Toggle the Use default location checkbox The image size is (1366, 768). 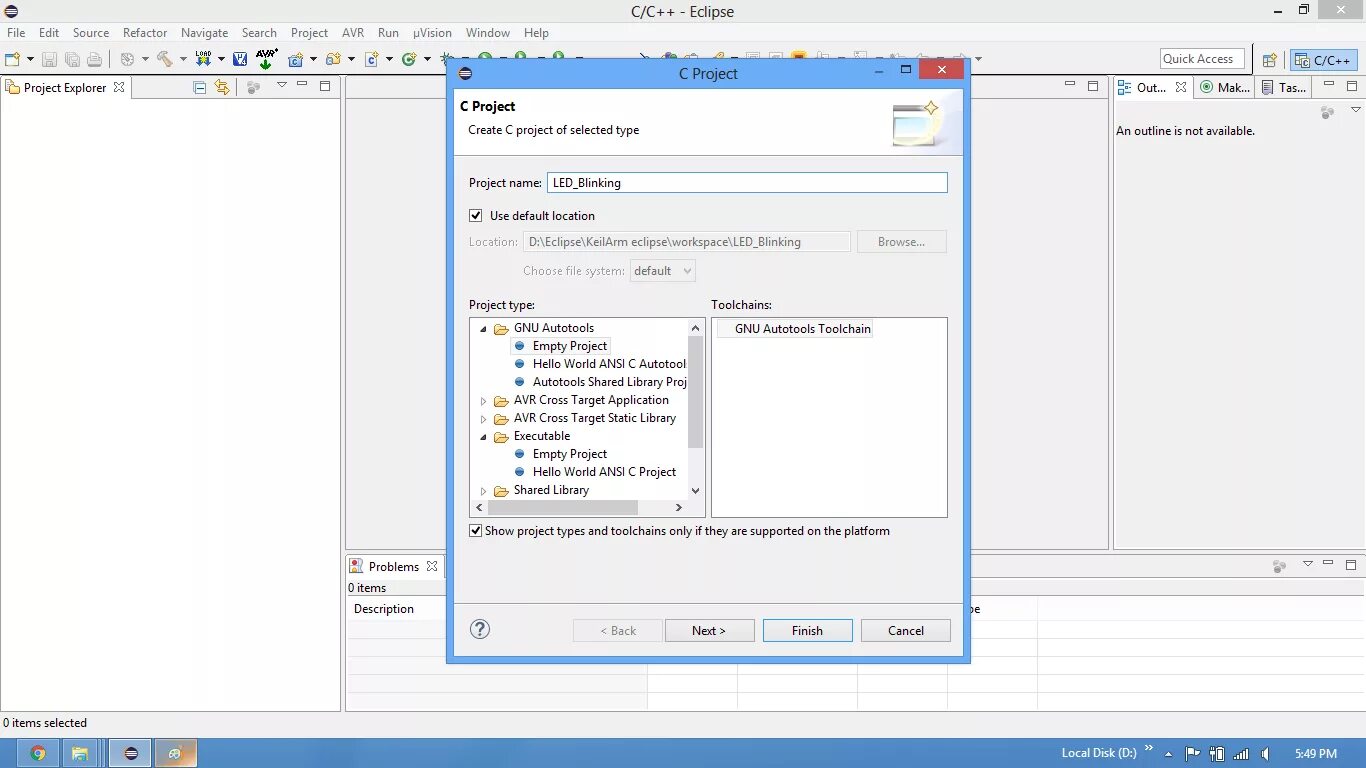[476, 215]
